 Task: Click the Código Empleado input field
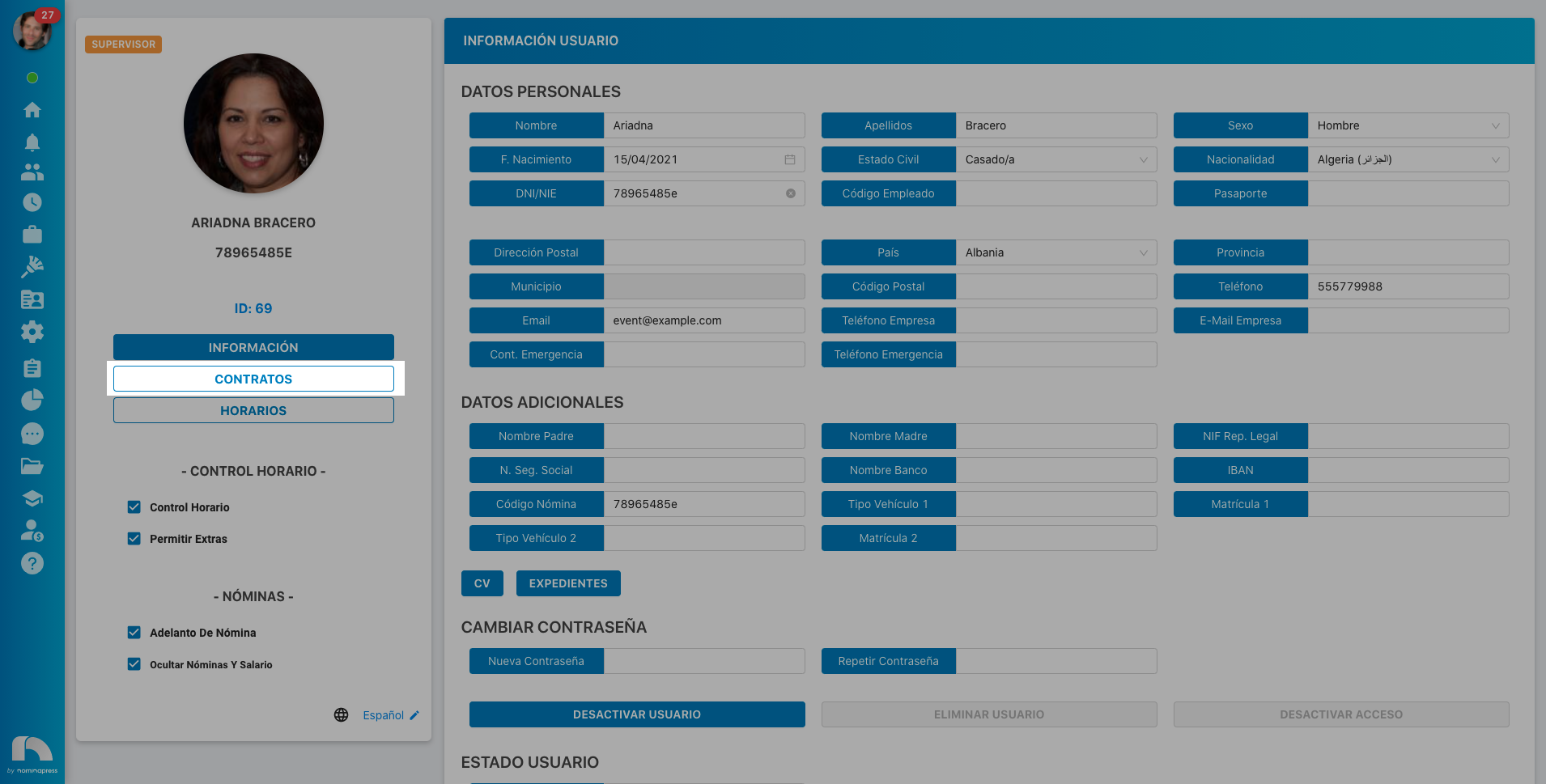[x=1056, y=193]
